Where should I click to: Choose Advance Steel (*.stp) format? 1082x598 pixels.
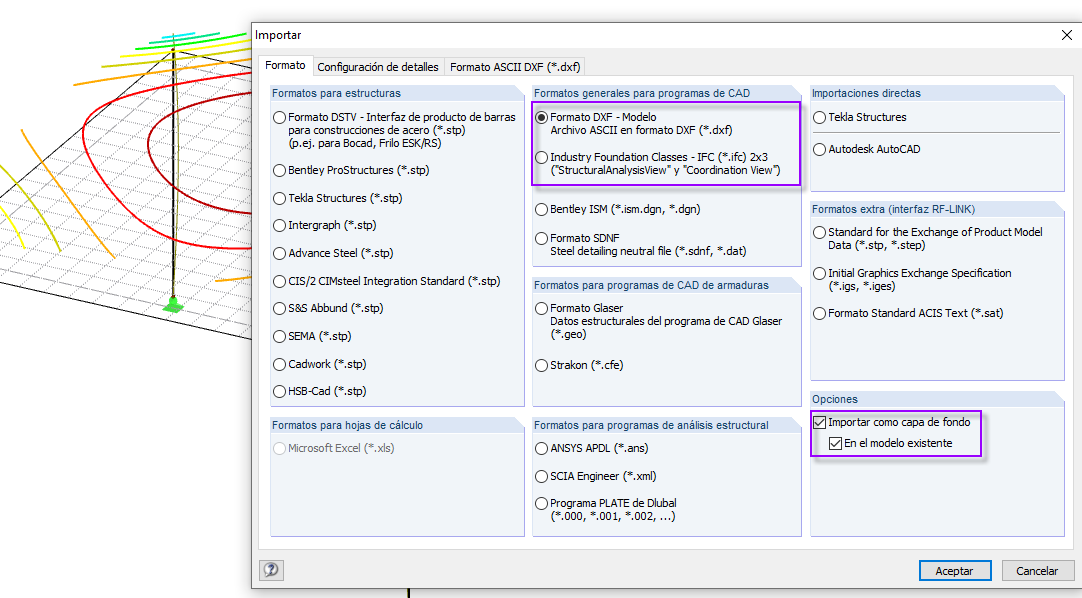pos(280,253)
